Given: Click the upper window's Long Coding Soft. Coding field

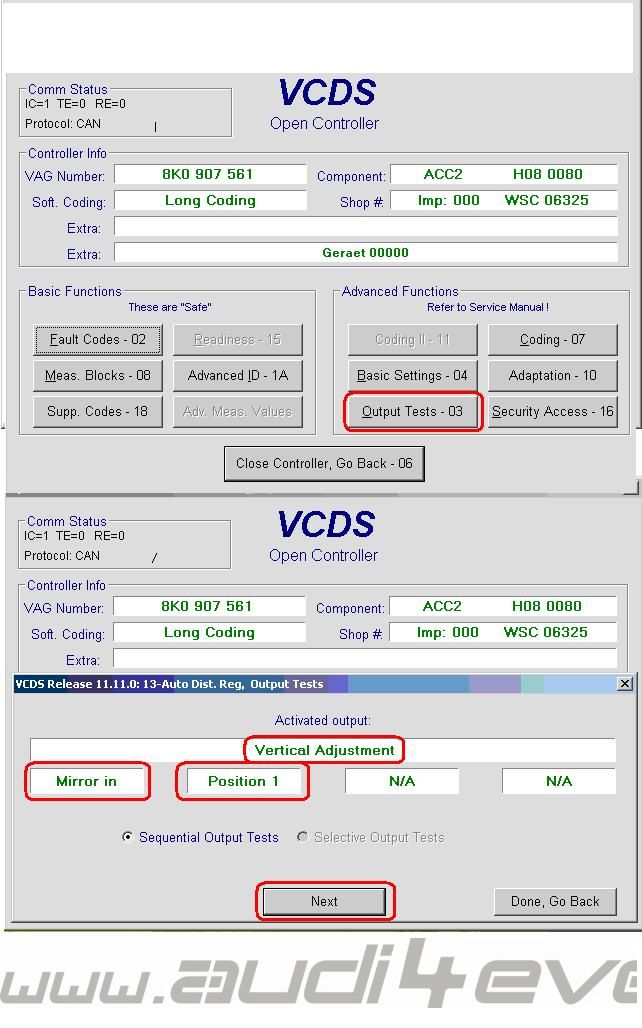Looking at the screenshot, I should point(210,201).
